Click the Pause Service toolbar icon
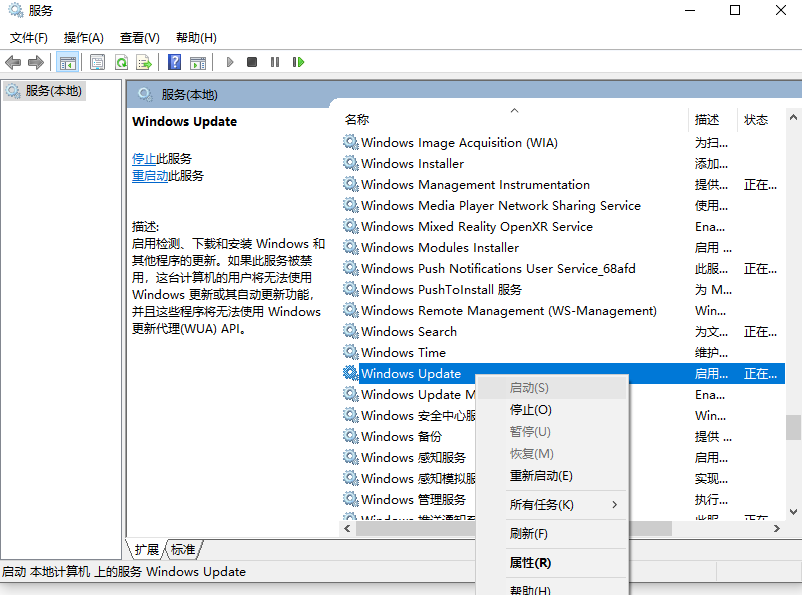The width and height of the screenshot is (802, 595). [275, 62]
